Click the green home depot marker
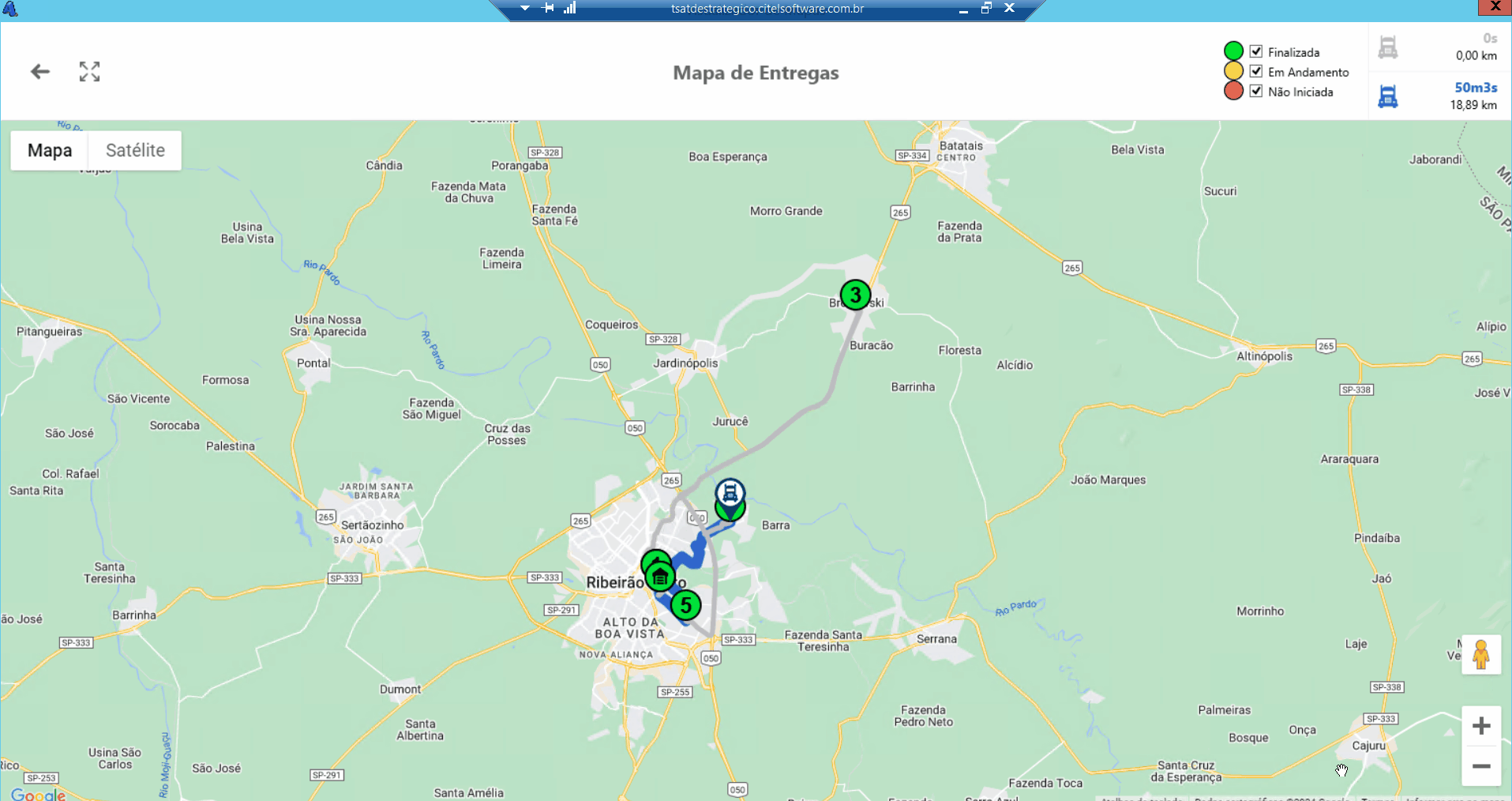 tap(660, 577)
